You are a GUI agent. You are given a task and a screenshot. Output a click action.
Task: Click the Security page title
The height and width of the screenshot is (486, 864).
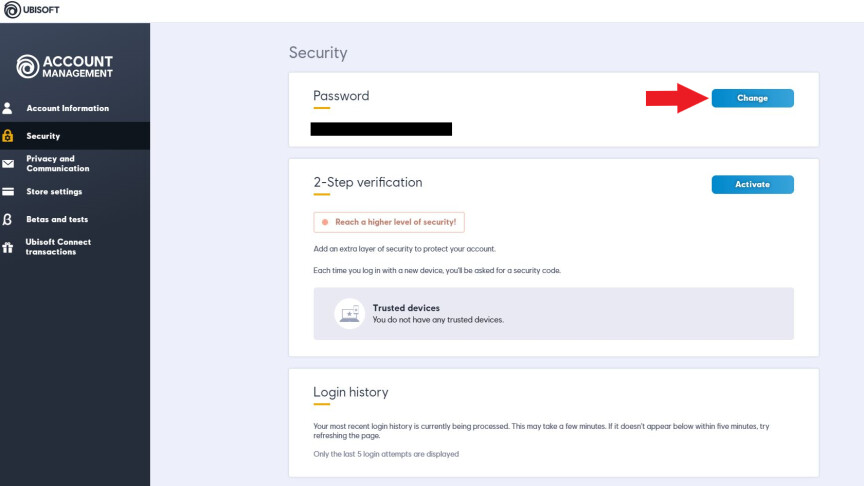pyautogui.click(x=318, y=53)
